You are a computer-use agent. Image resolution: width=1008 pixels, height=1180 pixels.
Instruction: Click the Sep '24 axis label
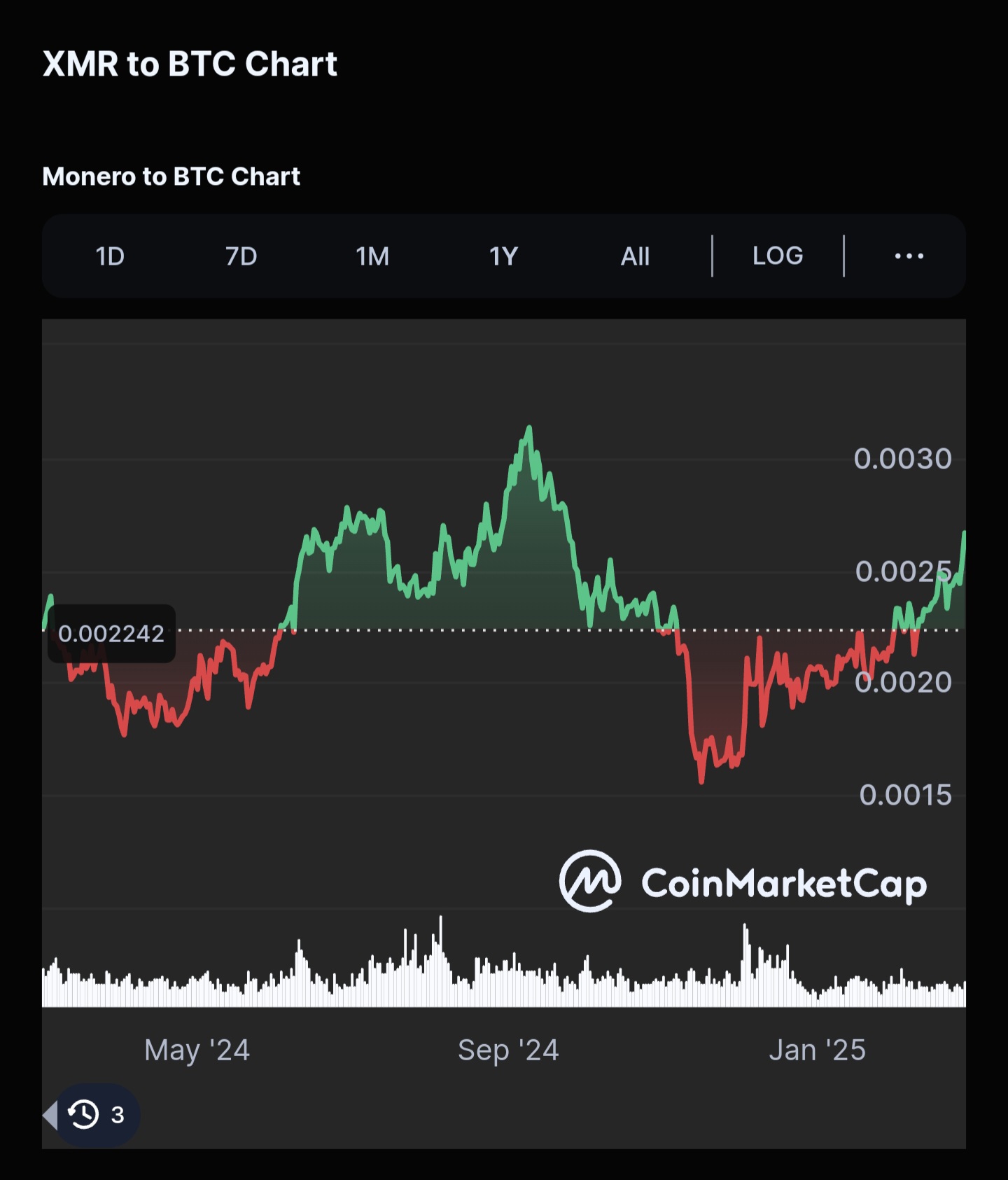point(508,1050)
